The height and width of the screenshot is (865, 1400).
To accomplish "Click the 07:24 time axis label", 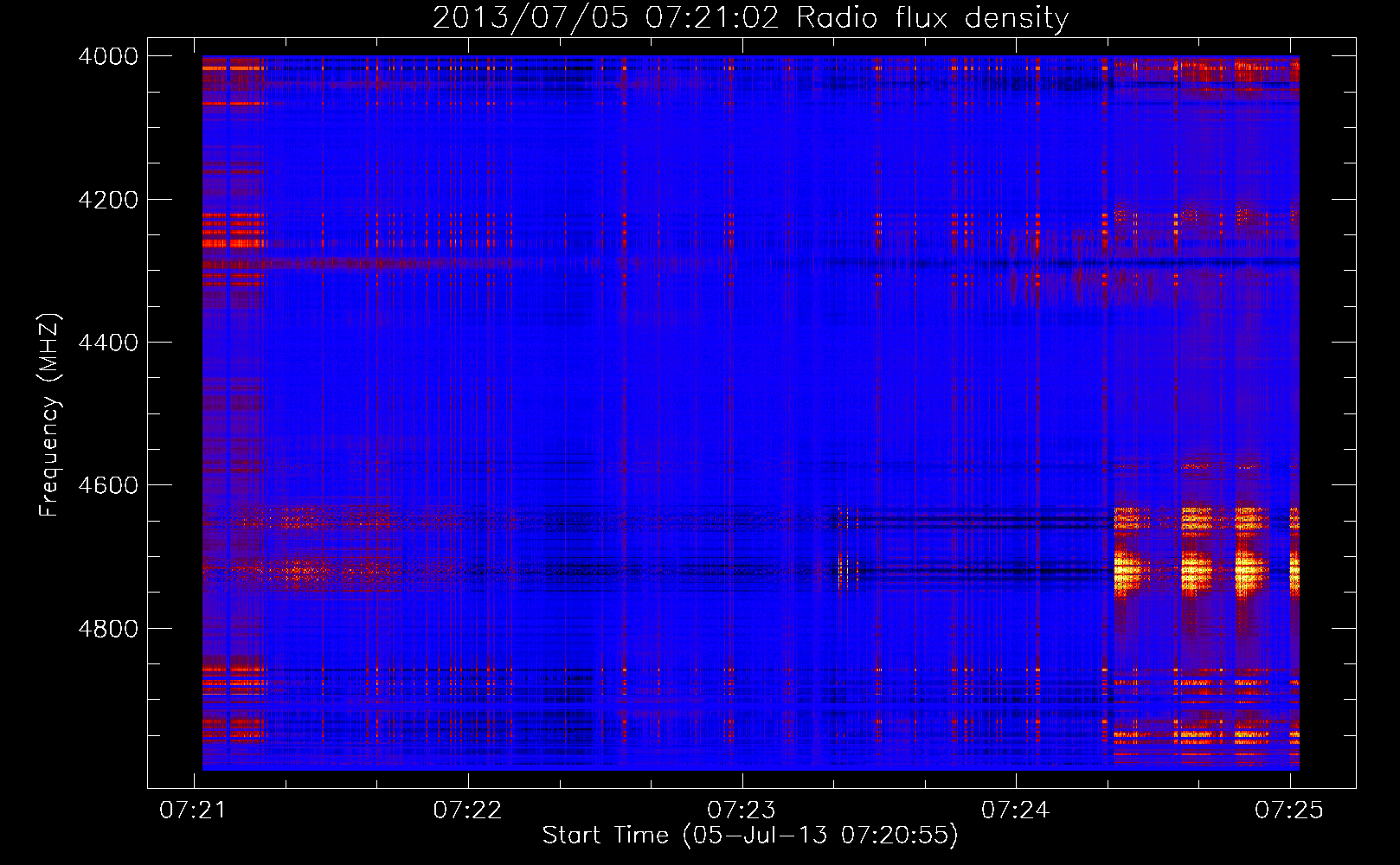I will click(1016, 810).
